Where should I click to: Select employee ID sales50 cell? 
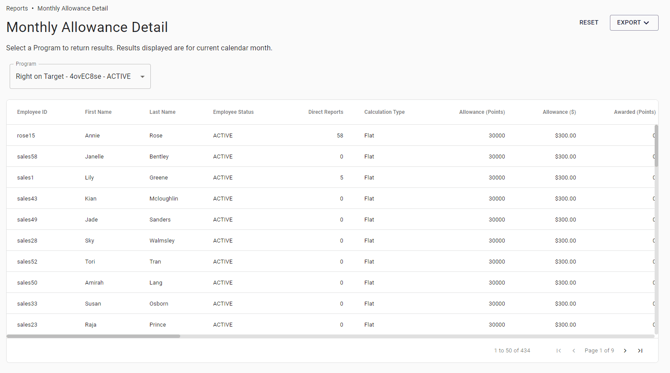click(x=27, y=282)
